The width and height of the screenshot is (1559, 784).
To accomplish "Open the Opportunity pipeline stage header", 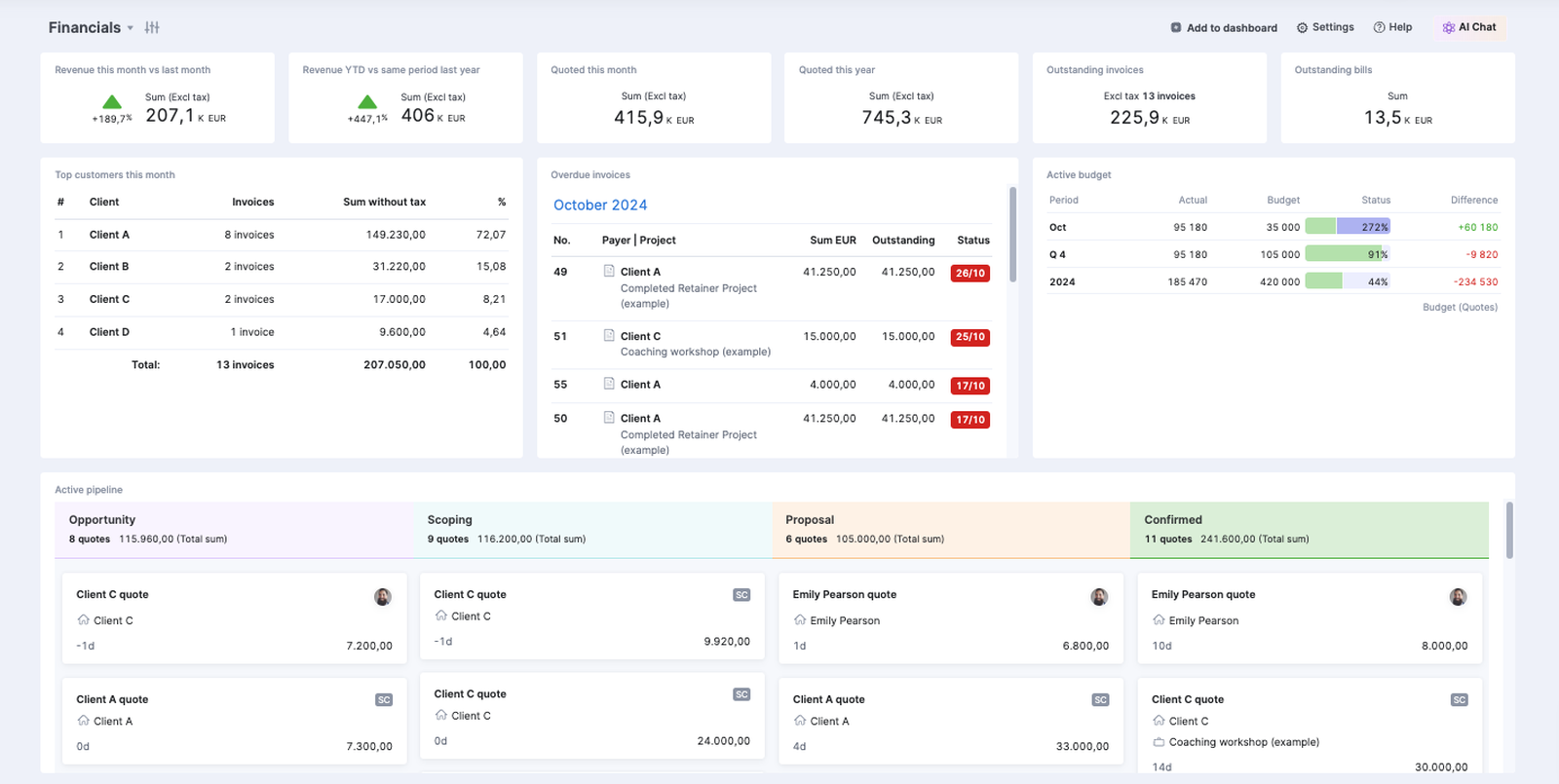I will (x=235, y=530).
